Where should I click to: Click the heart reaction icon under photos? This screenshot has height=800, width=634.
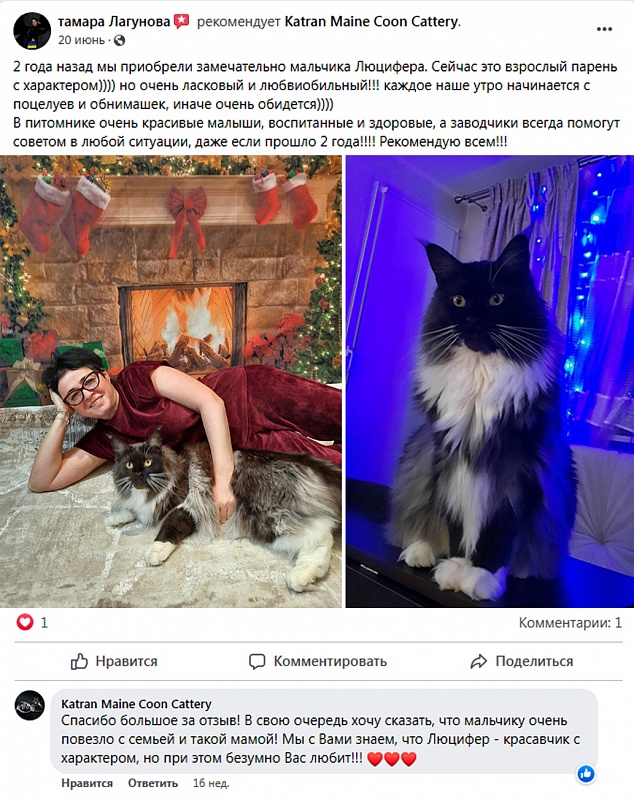click(25, 622)
